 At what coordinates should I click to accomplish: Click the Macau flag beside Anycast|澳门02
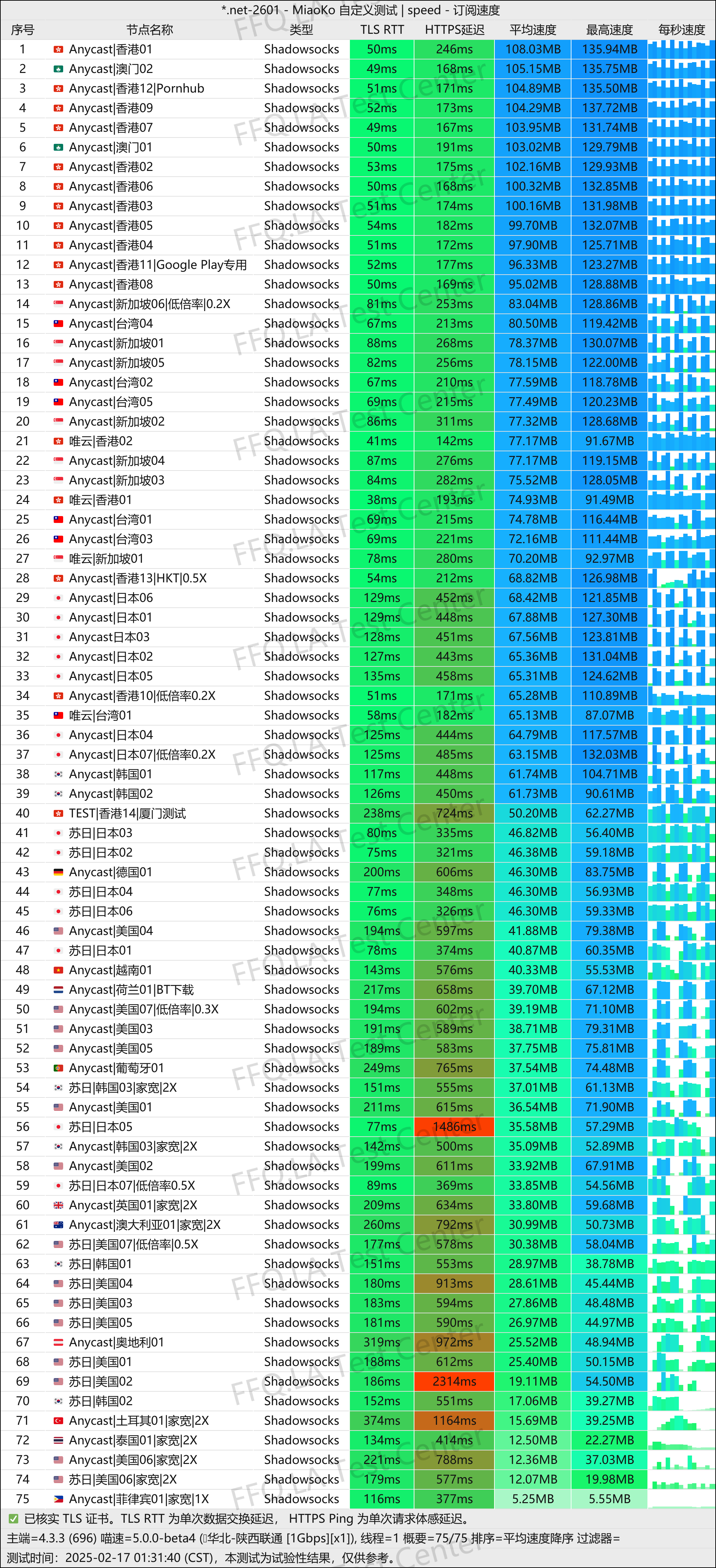[x=58, y=69]
